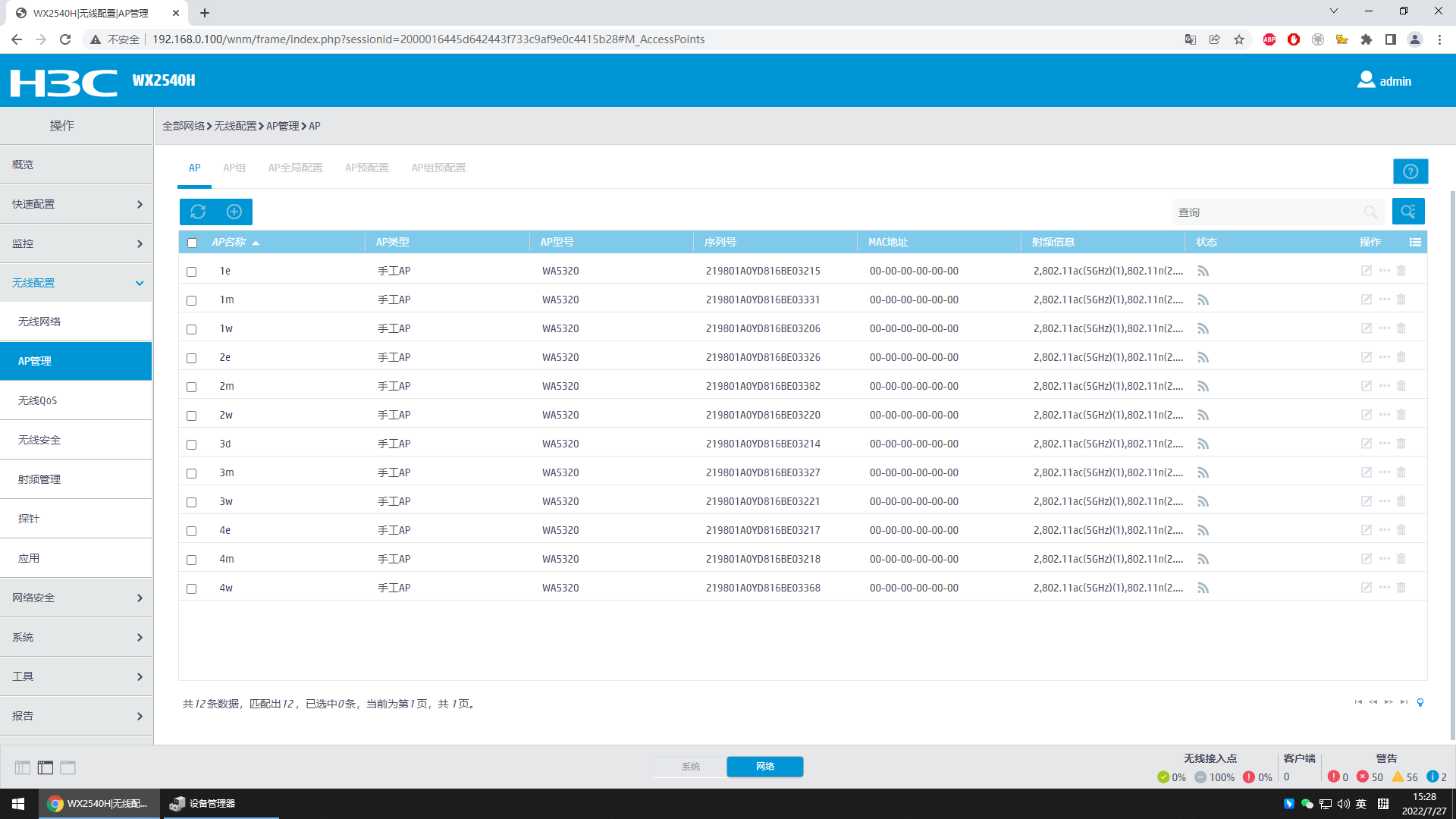
Task: Open the column settings list icon
Action: pyautogui.click(x=1415, y=242)
